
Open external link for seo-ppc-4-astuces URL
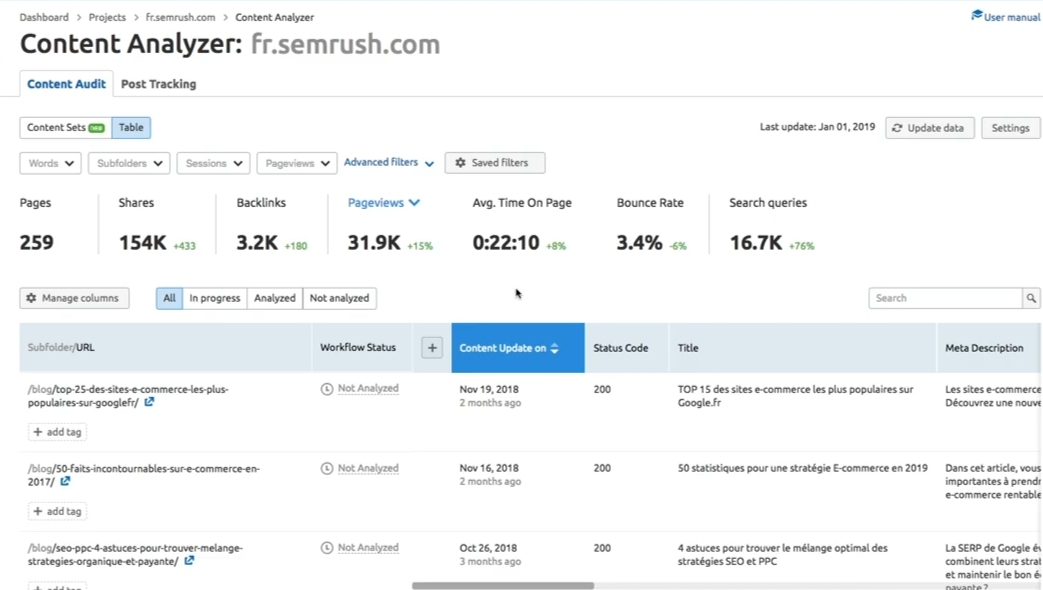[189, 561]
